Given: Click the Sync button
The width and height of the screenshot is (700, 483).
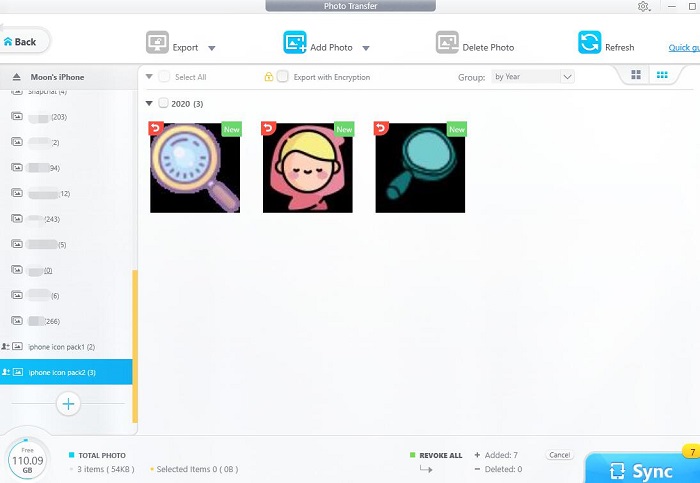Looking at the screenshot, I should point(642,470).
